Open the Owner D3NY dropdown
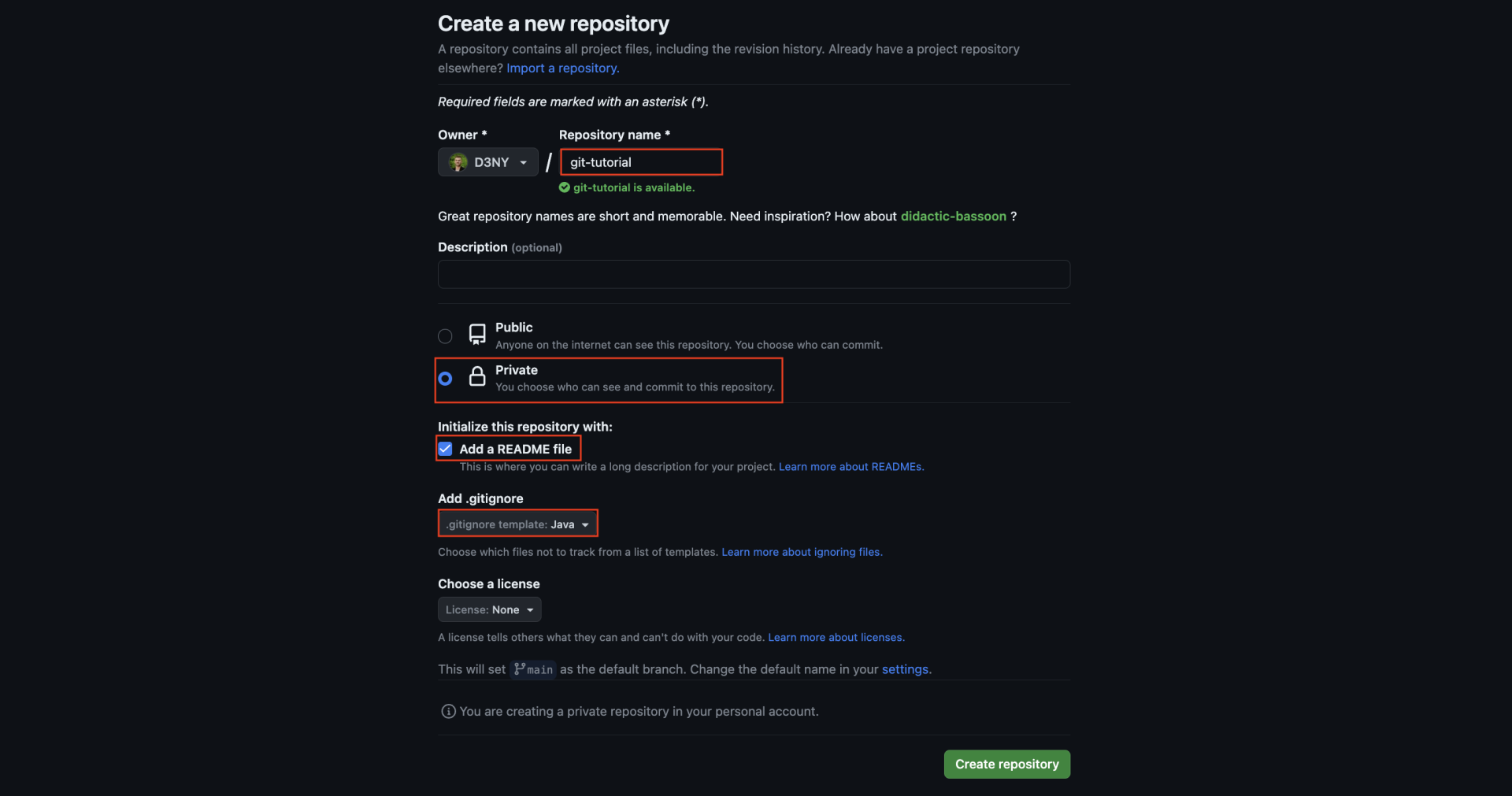 point(488,162)
